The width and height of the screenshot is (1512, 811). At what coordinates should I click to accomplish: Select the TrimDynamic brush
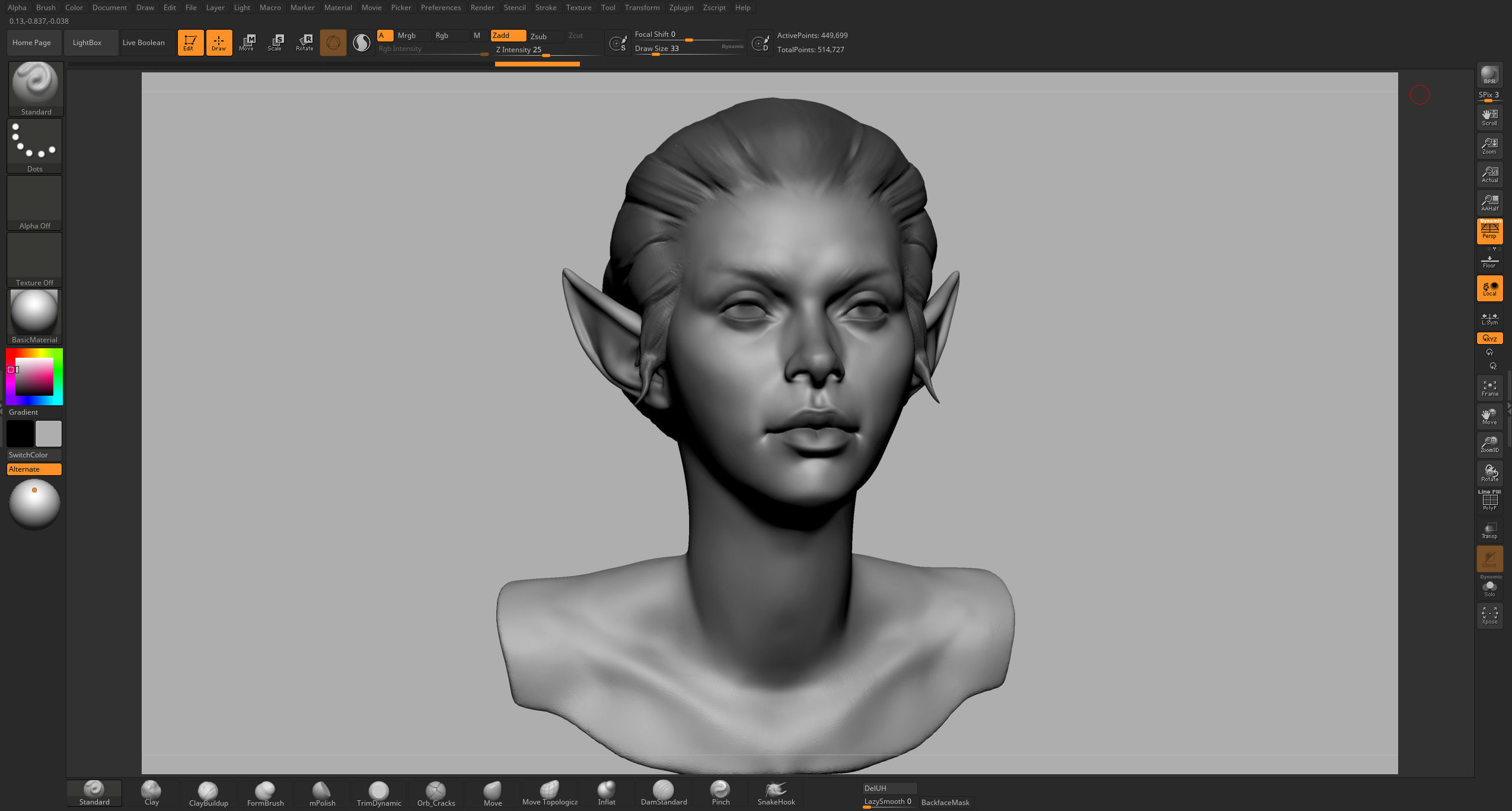pyautogui.click(x=379, y=794)
